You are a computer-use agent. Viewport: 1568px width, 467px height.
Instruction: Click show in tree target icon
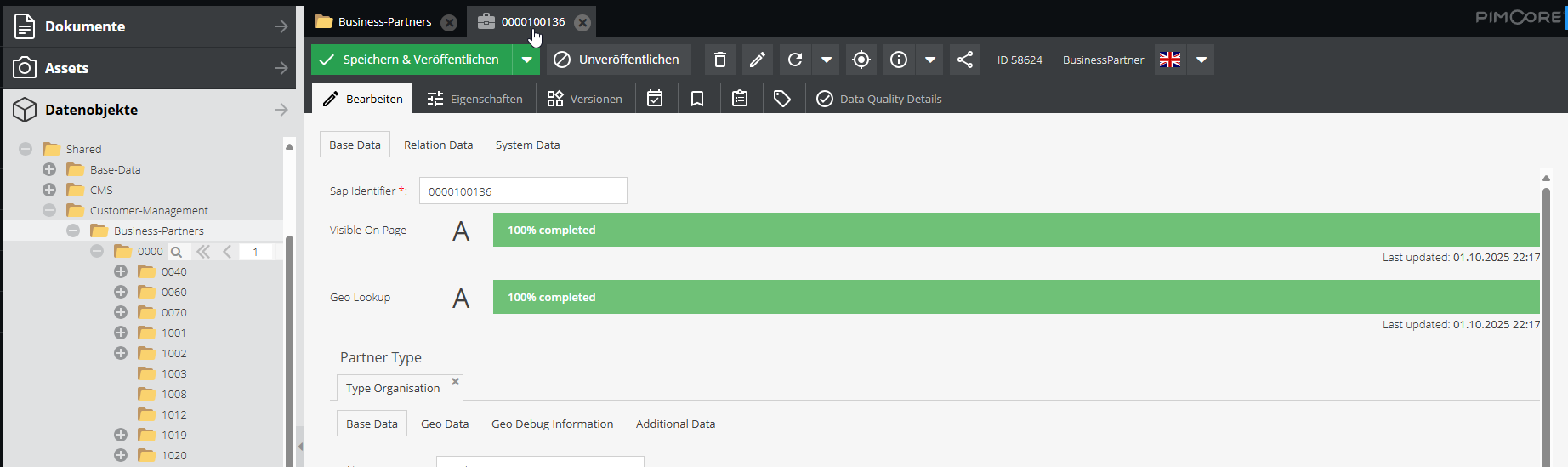click(861, 60)
